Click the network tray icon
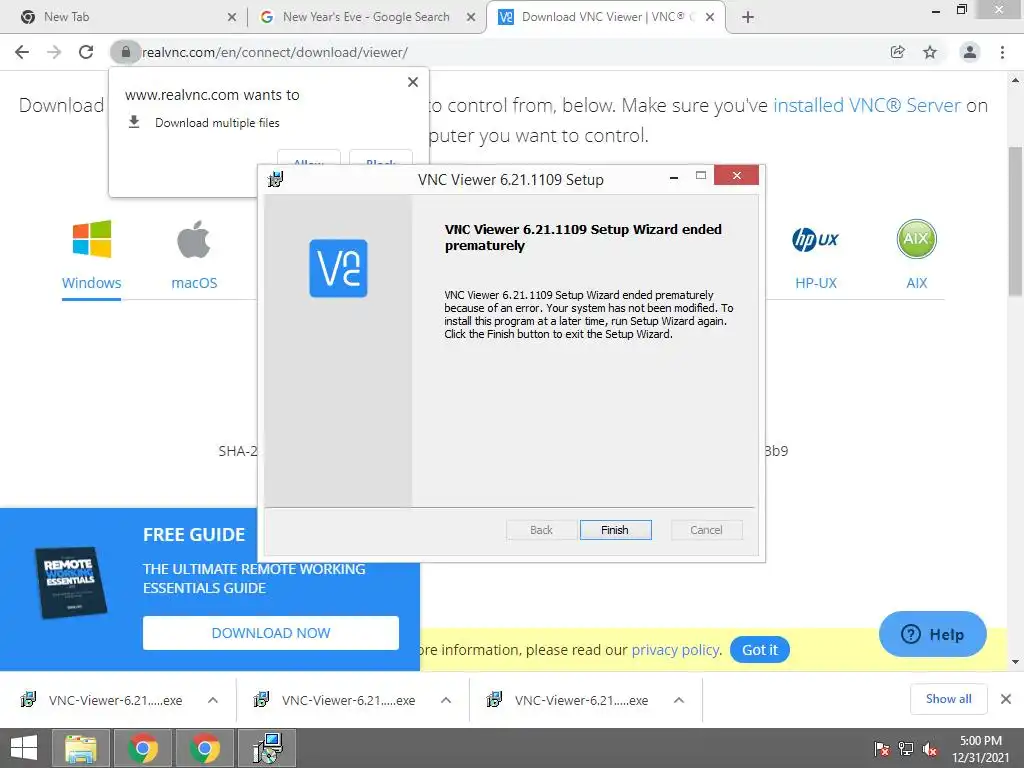The height and width of the screenshot is (768, 1024). click(906, 749)
